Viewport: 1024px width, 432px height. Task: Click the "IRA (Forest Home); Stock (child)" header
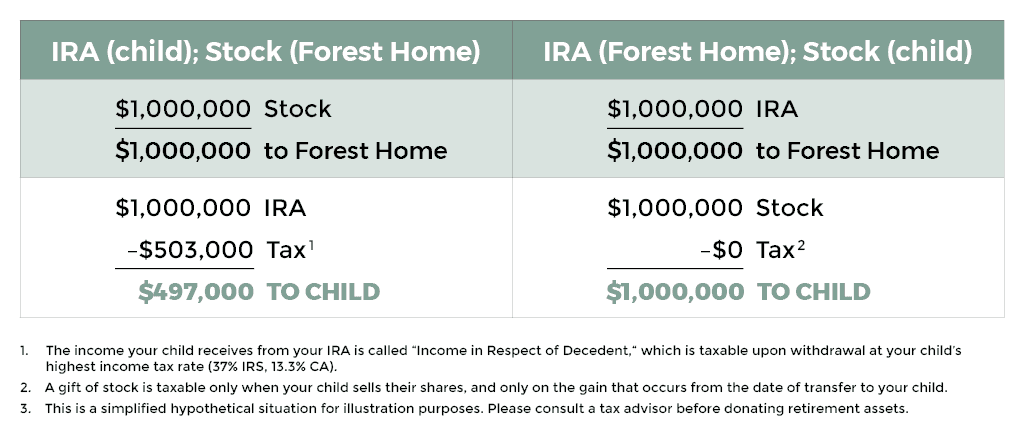point(758,52)
